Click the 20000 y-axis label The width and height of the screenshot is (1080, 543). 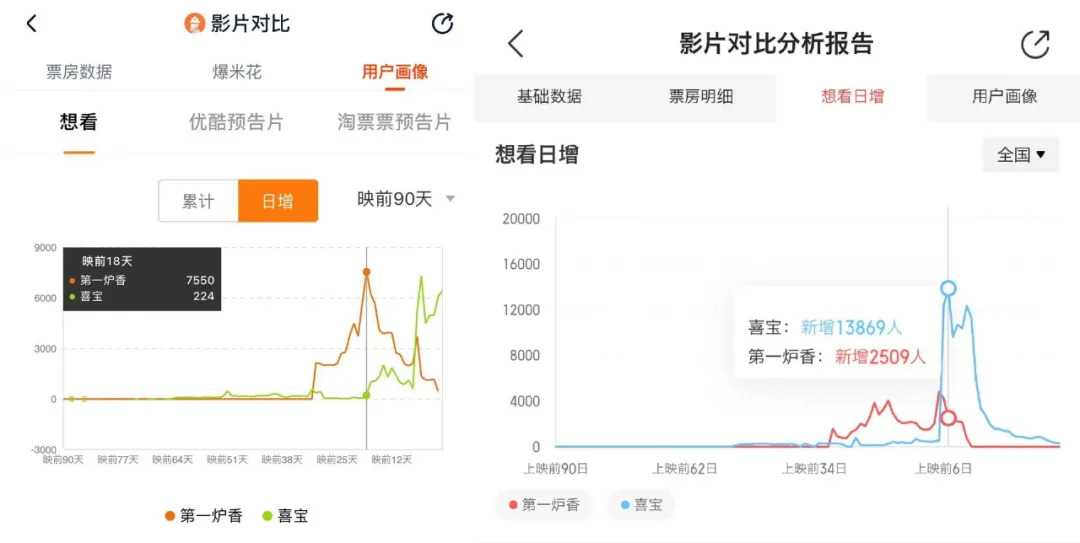click(519, 219)
